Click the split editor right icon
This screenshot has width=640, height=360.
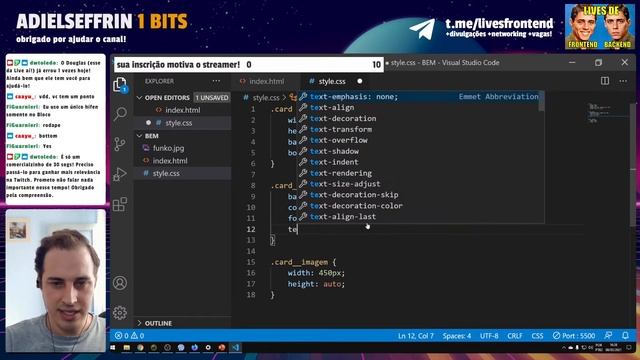pyautogui.click(x=605, y=81)
